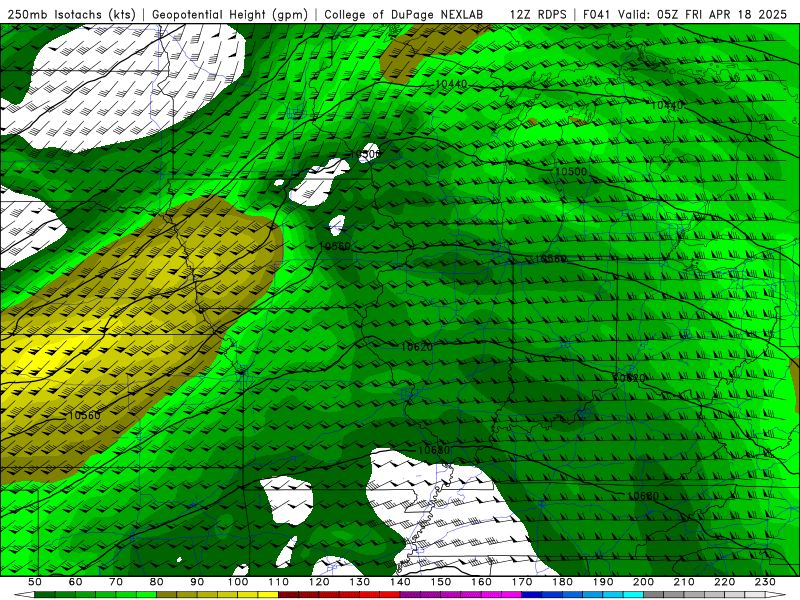800x600 pixels.
Task: Click the legend value 60
Action: (x=75, y=582)
